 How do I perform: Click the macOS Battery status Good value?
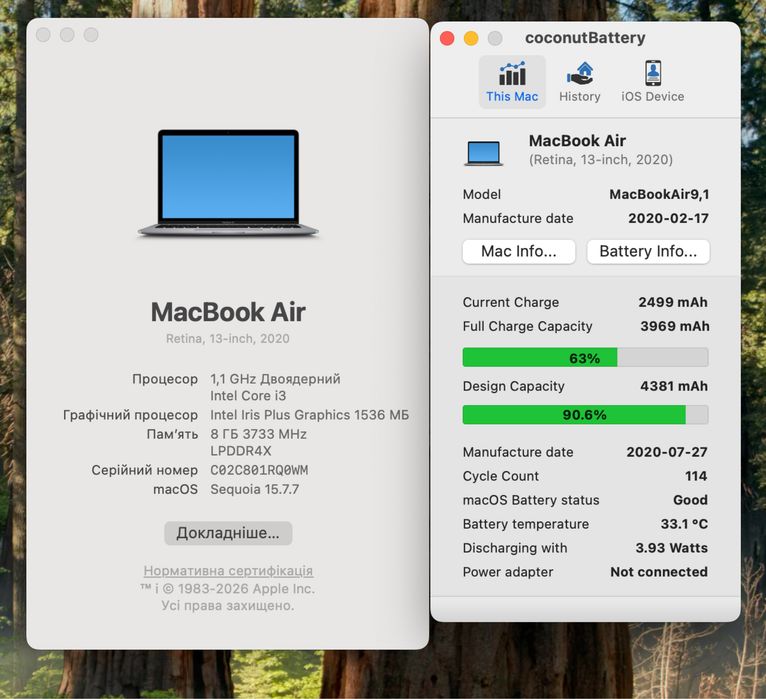pyautogui.click(x=690, y=500)
